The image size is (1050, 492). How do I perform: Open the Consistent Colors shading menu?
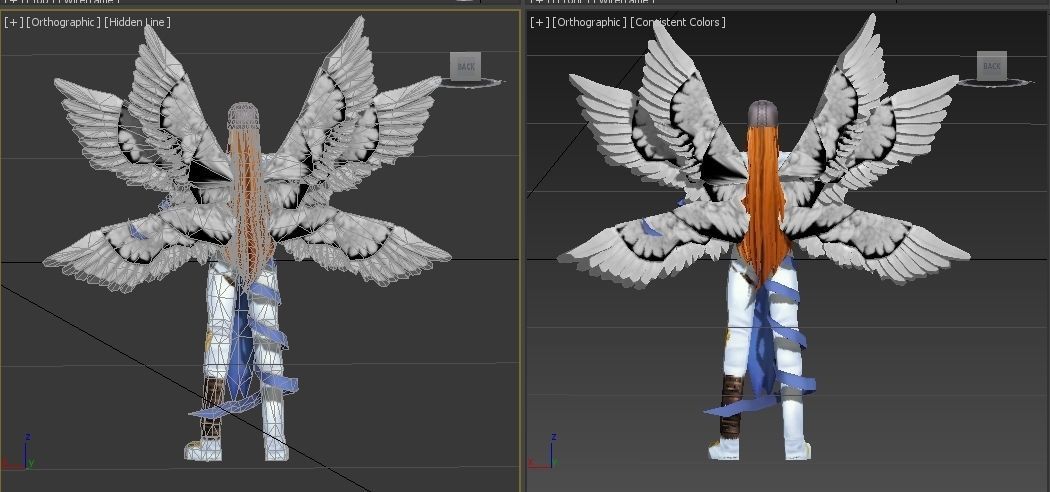pos(678,22)
